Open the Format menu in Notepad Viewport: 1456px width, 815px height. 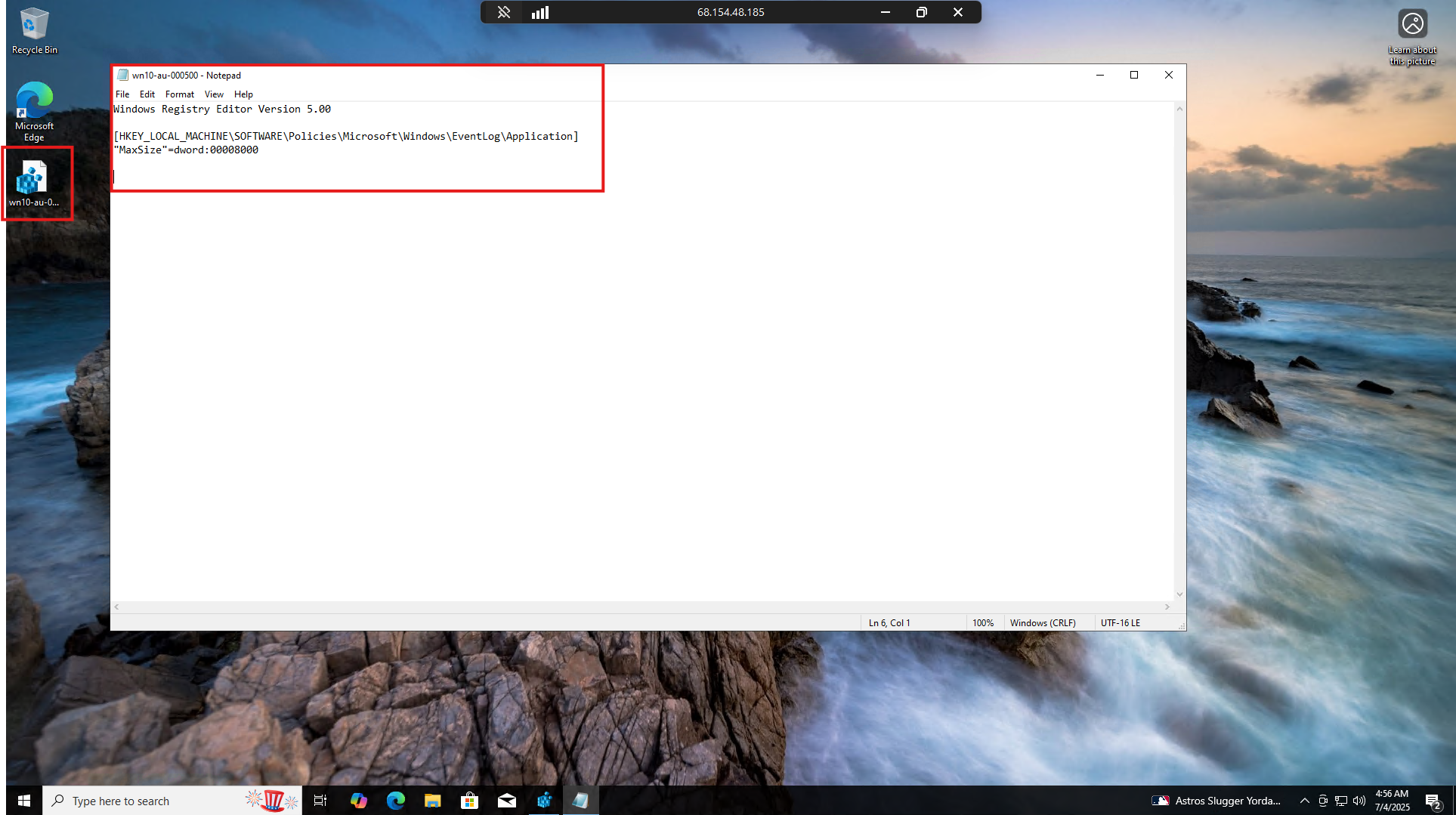tap(179, 94)
